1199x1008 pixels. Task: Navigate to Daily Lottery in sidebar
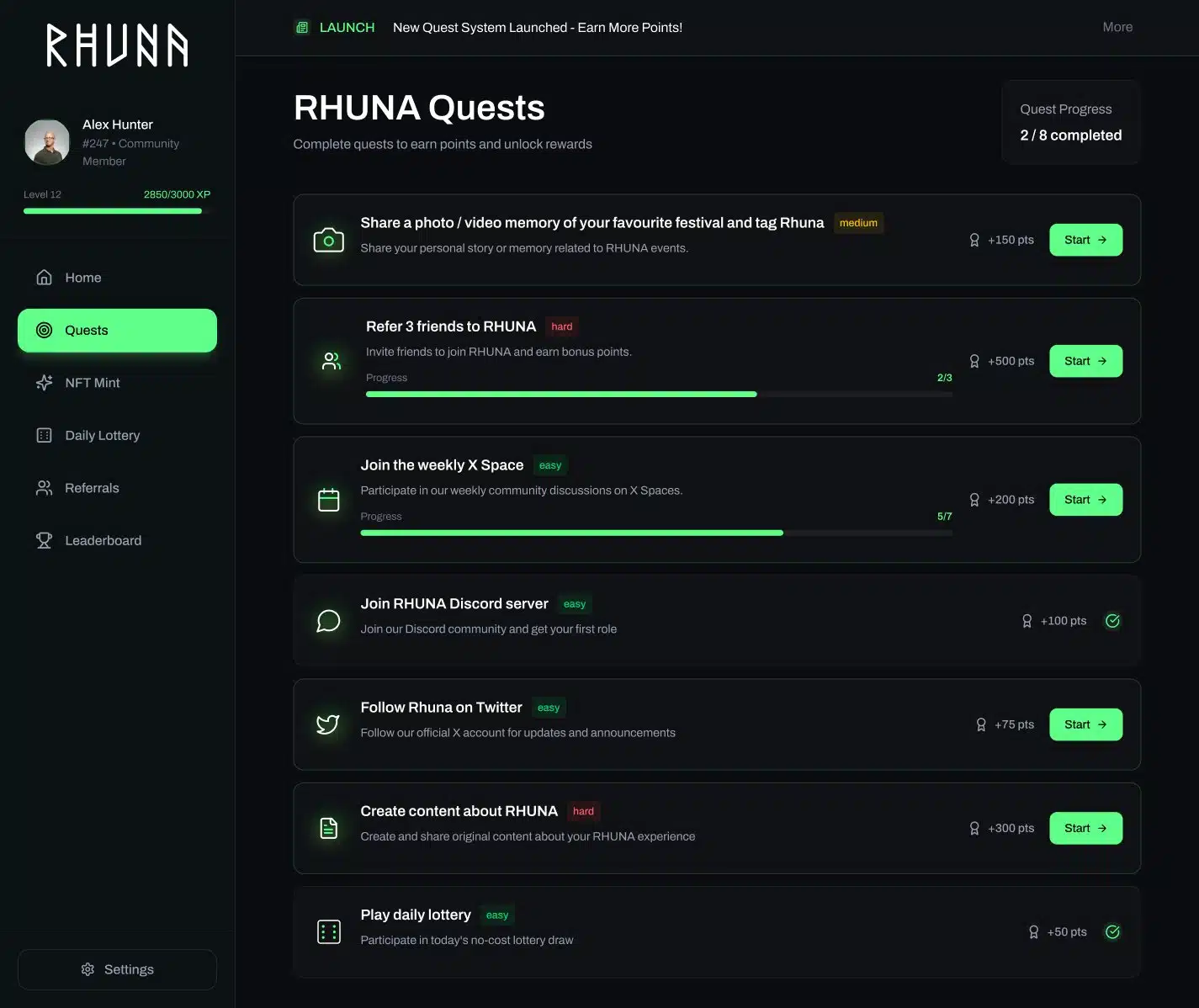tap(102, 436)
